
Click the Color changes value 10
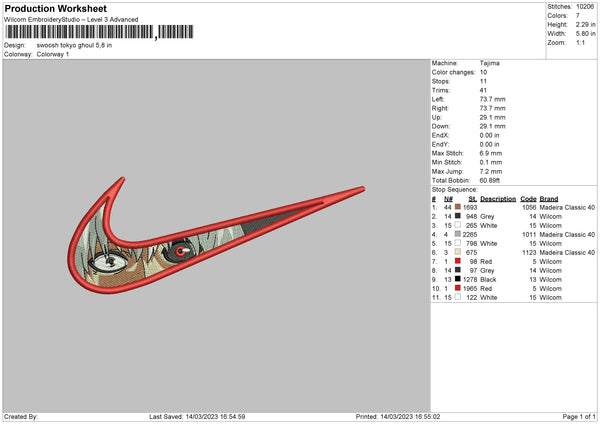(x=483, y=72)
